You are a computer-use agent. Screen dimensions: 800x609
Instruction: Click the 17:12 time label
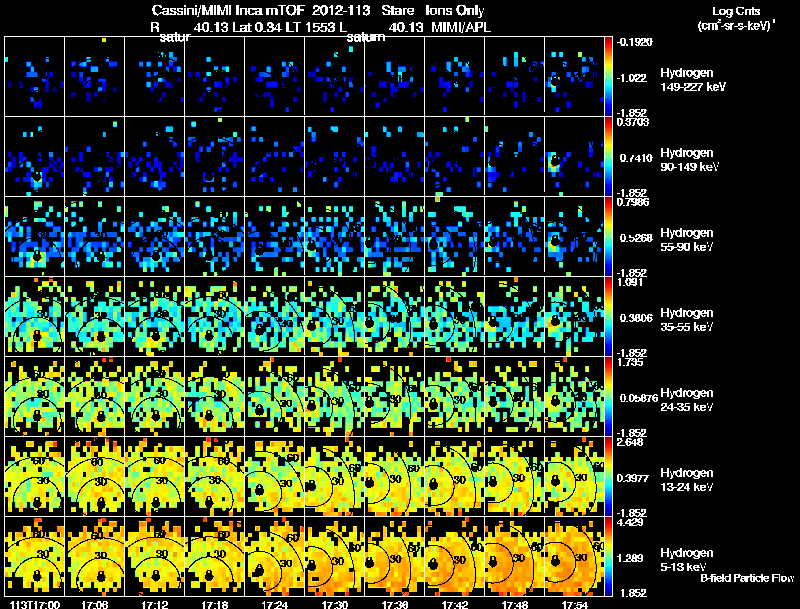pyautogui.click(x=155, y=604)
